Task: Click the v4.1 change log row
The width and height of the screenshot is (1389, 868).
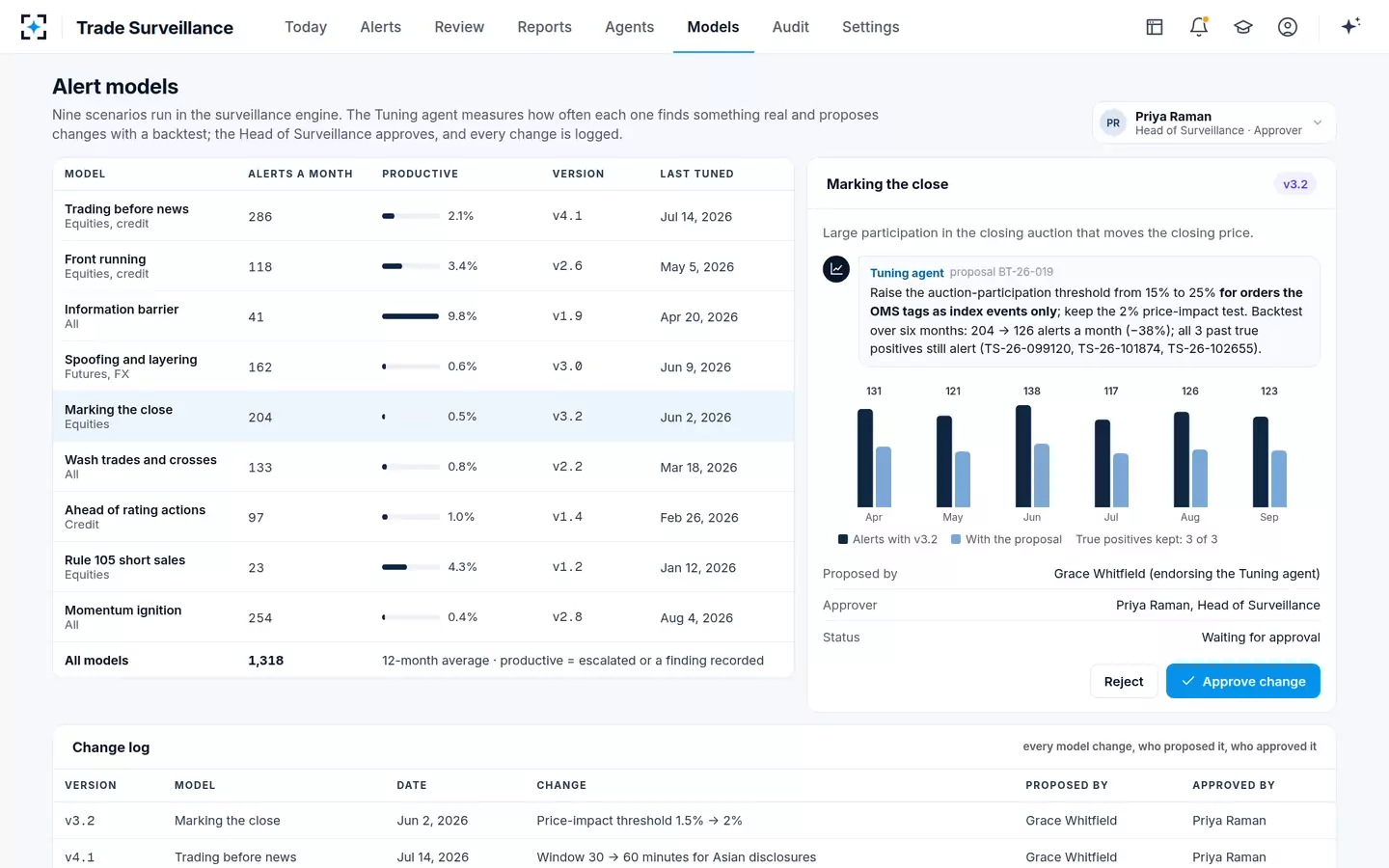Action: [x=694, y=856]
